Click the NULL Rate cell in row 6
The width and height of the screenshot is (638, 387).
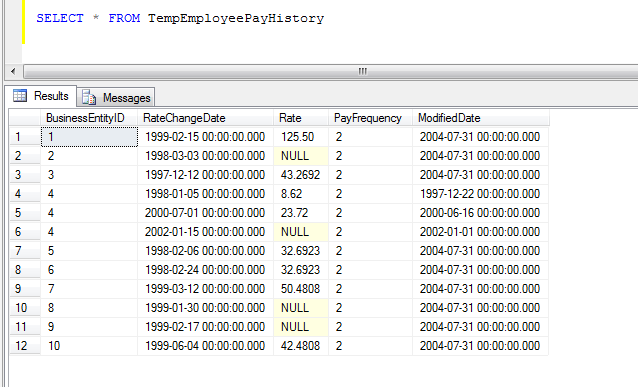301,232
